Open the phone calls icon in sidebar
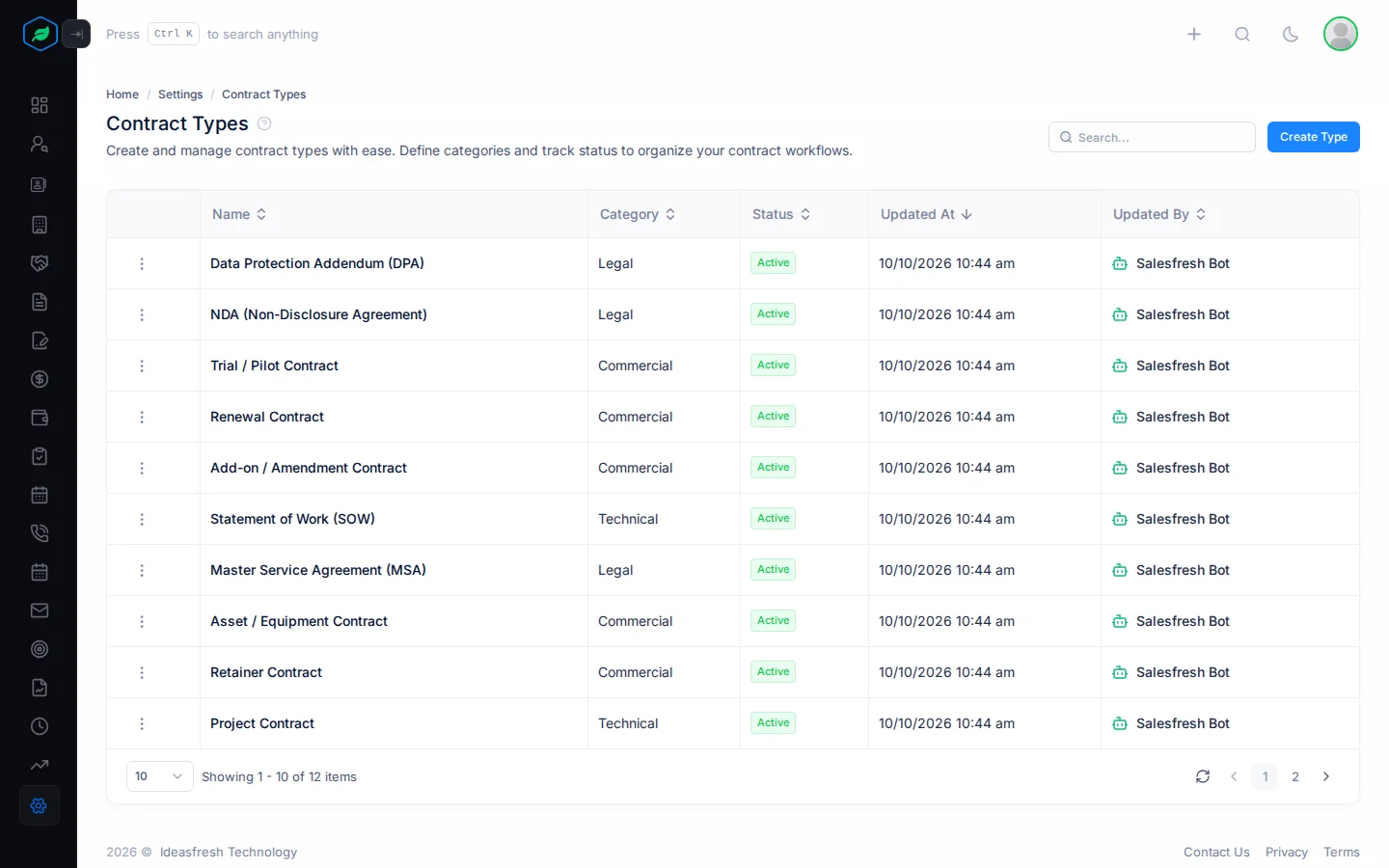This screenshot has height=868, width=1389. point(40,533)
